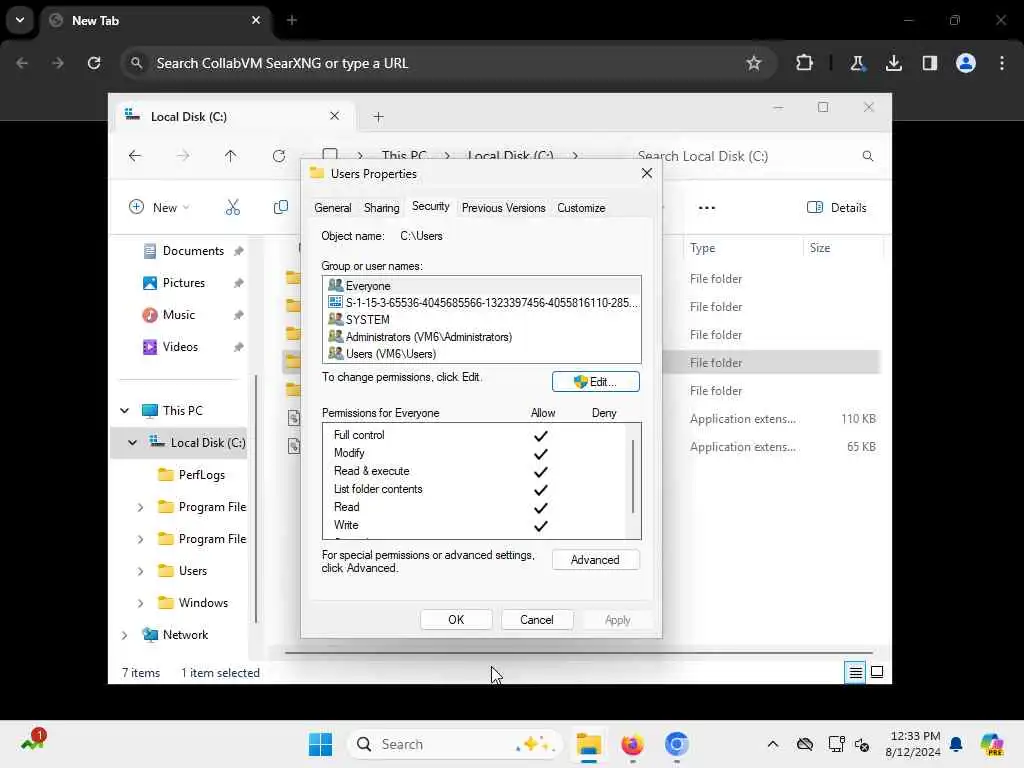This screenshot has height=768, width=1024.
Task: Open Chrome extensions puzzle icon
Action: tap(804, 63)
